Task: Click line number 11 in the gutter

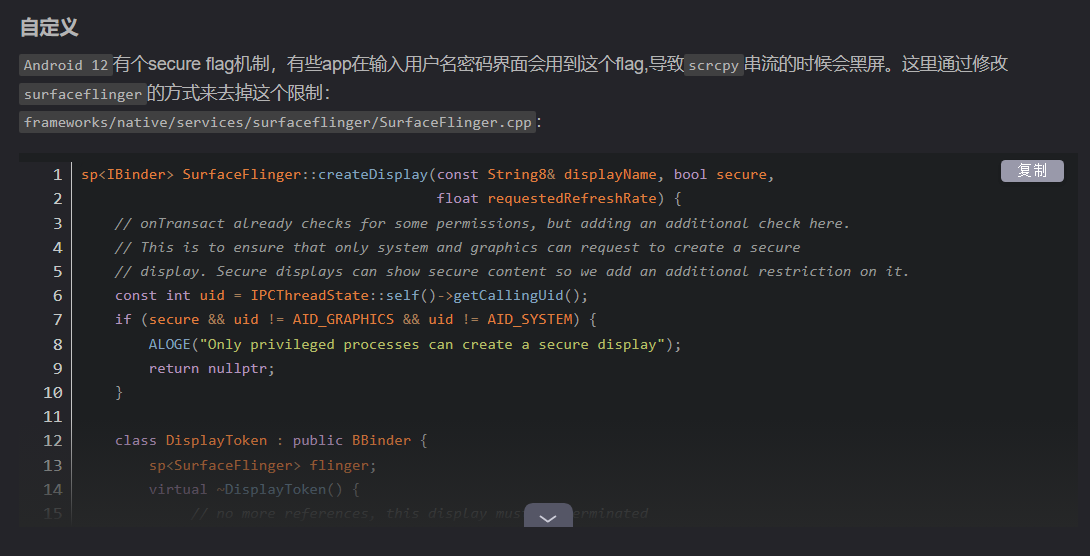Action: click(53, 416)
